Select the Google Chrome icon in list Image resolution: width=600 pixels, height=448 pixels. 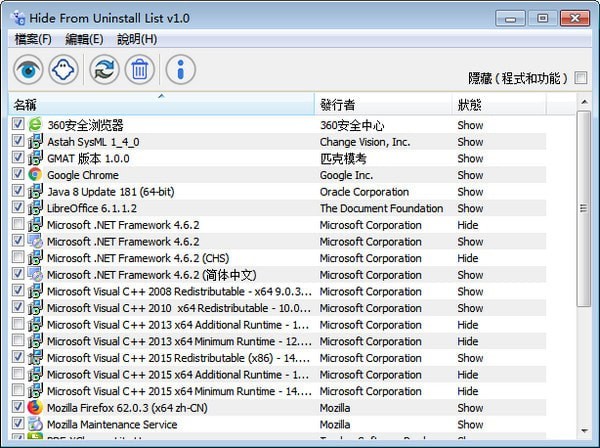[x=36, y=175]
